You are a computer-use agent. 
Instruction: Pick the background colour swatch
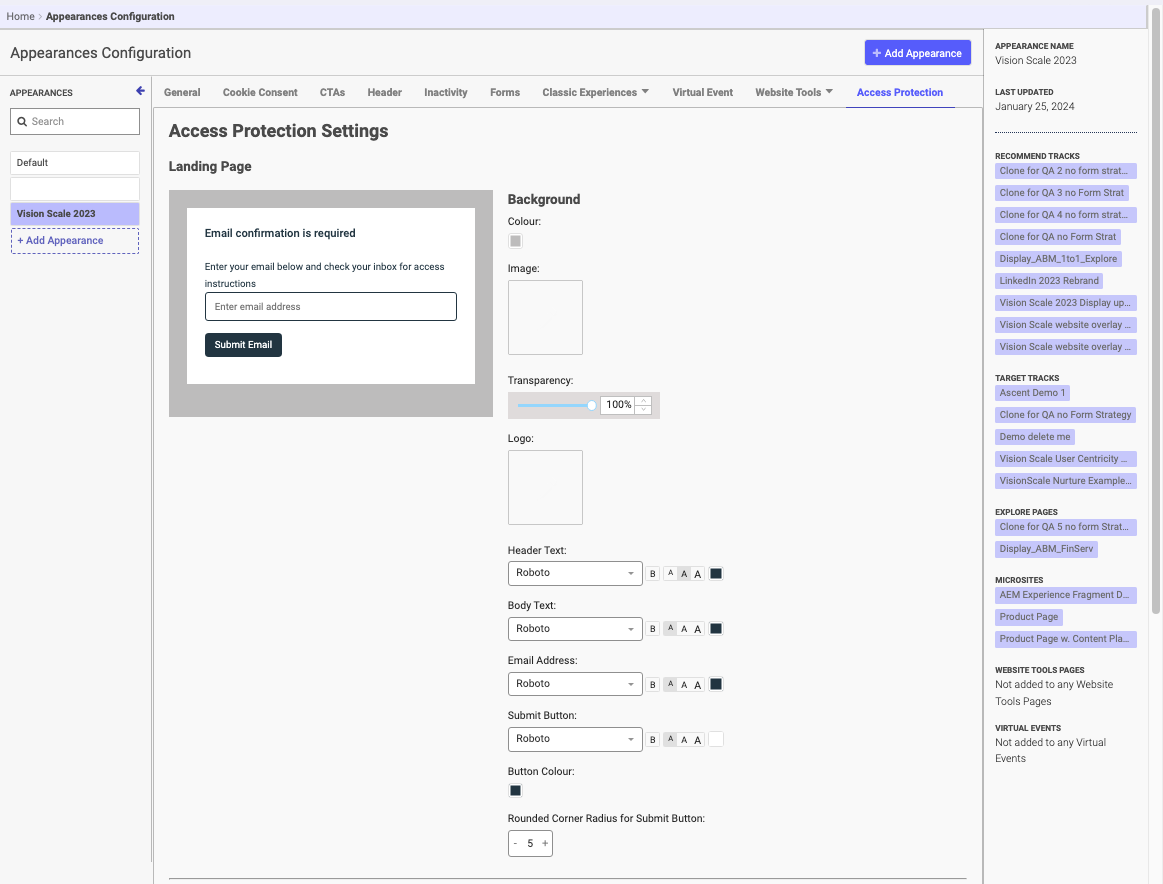coord(515,241)
